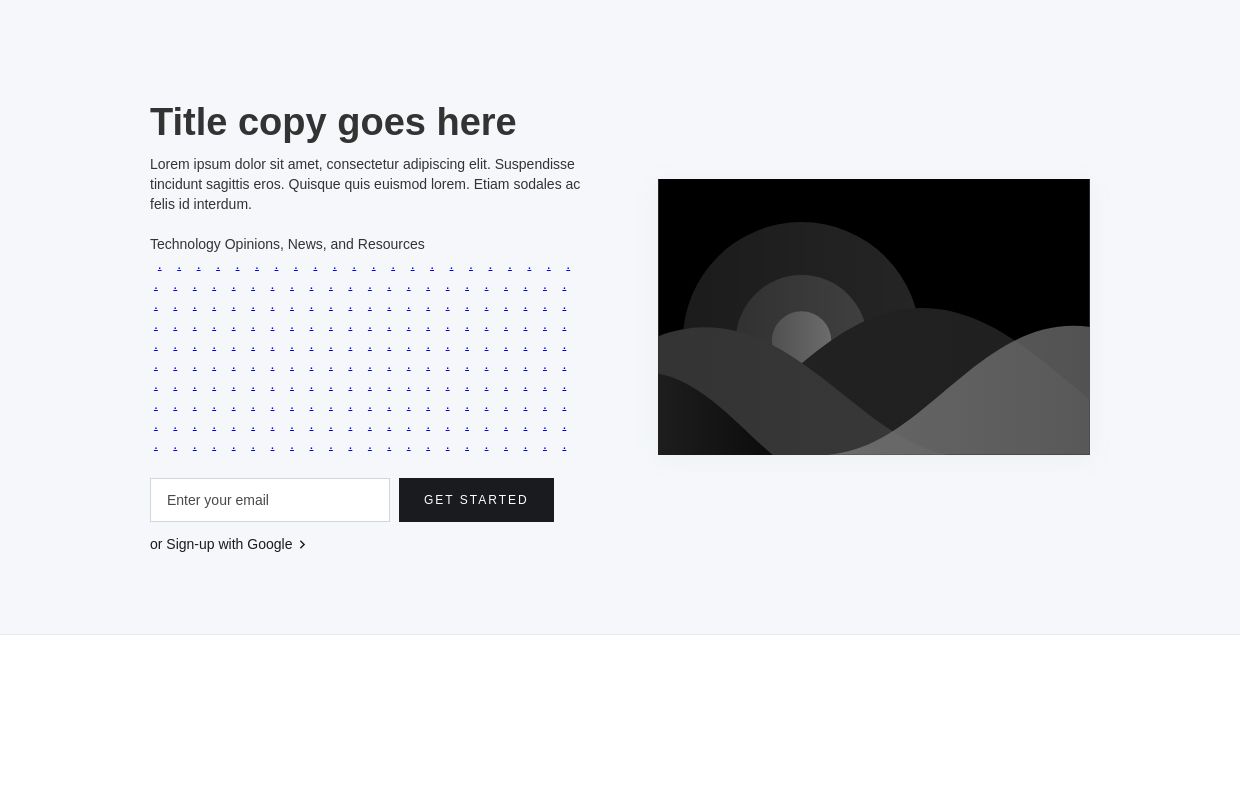Click last tiny icon in grid's third row
The height and width of the screenshot is (800, 1240).
point(564,308)
